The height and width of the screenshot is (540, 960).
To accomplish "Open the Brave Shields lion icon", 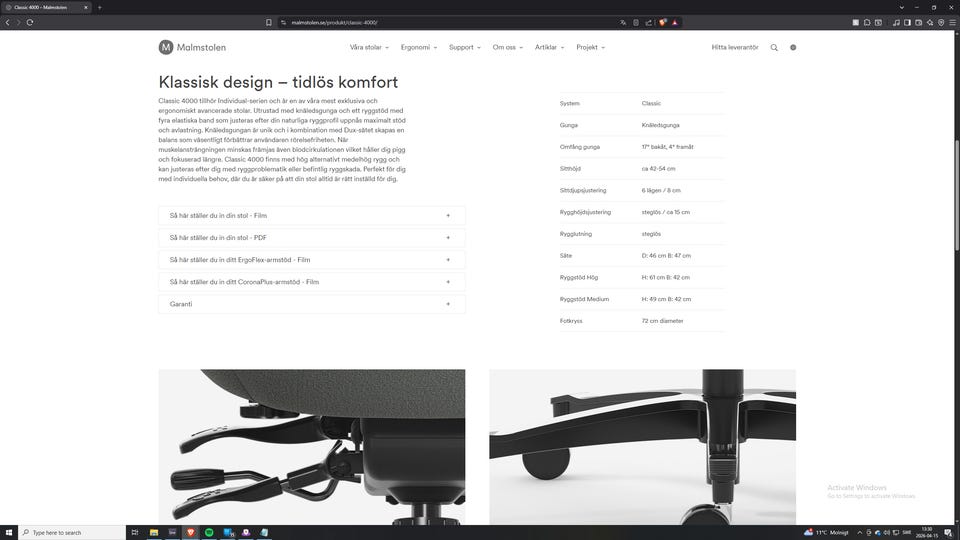I will [x=662, y=23].
